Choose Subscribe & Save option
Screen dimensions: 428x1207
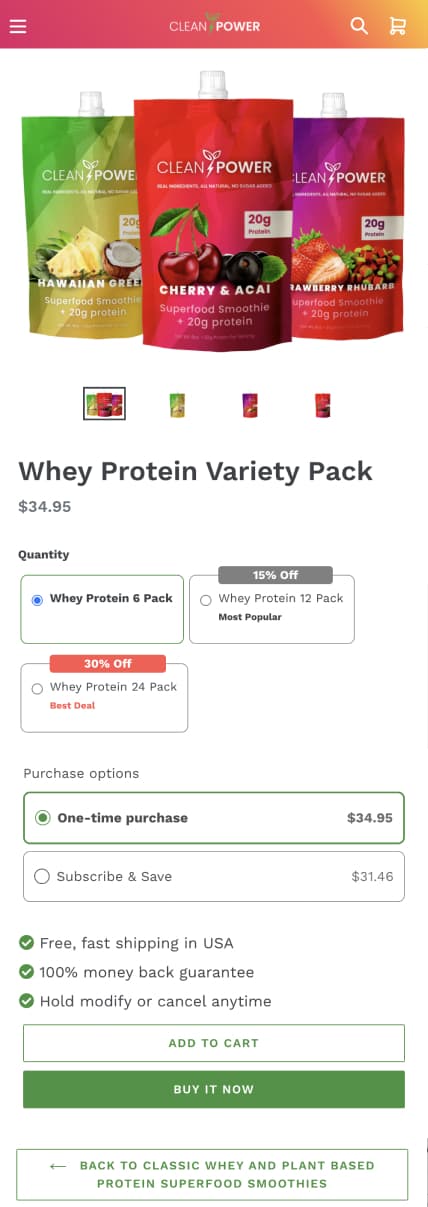click(x=214, y=876)
